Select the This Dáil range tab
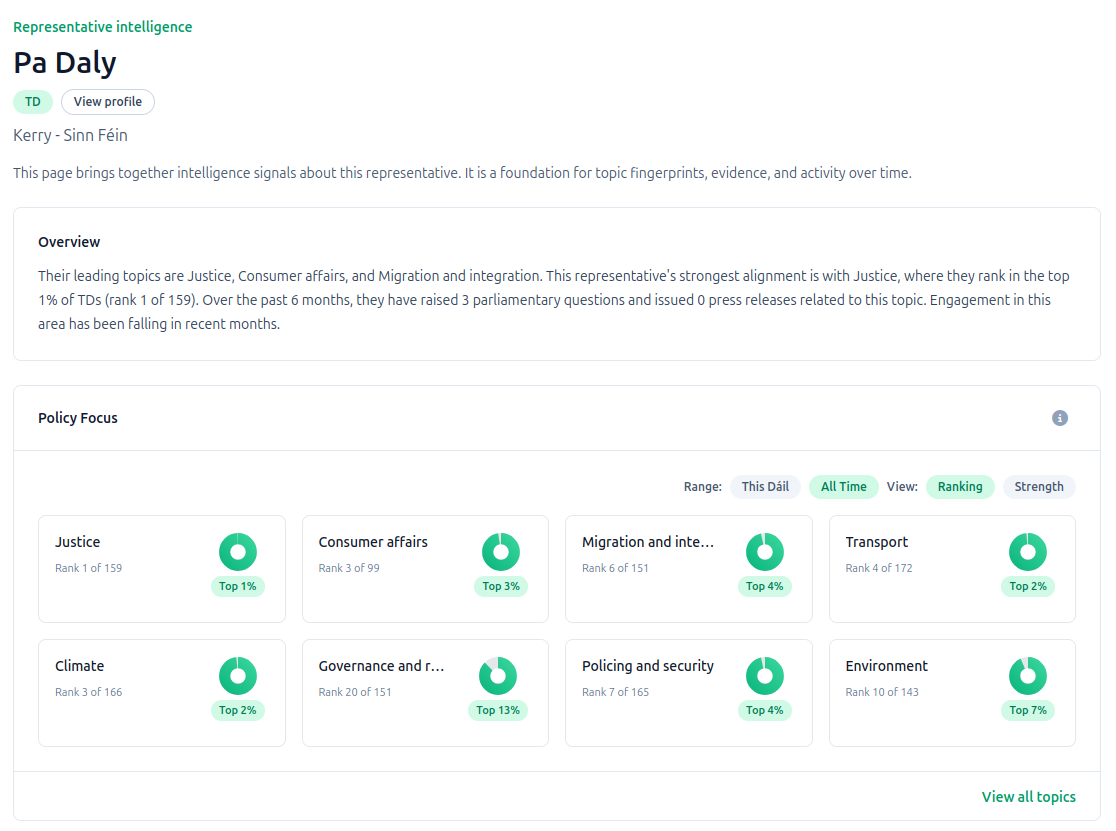Image resolution: width=1116 pixels, height=831 pixels. [765, 486]
